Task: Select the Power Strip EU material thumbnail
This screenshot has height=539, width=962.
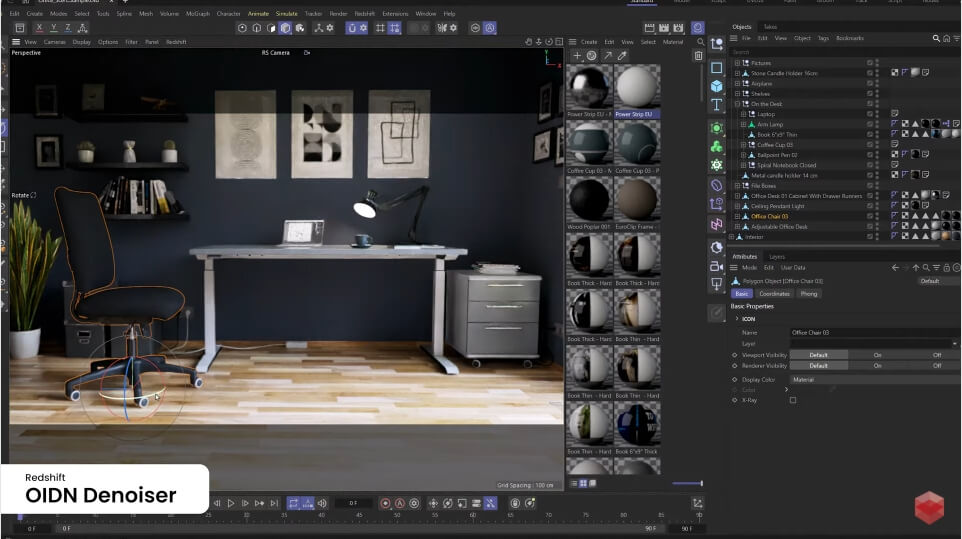Action: click(637, 86)
